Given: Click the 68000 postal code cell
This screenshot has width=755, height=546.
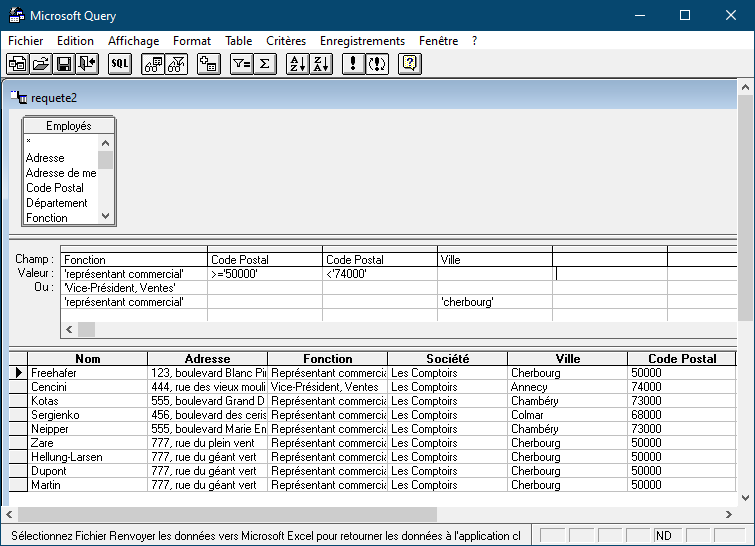Looking at the screenshot, I should (x=682, y=415).
